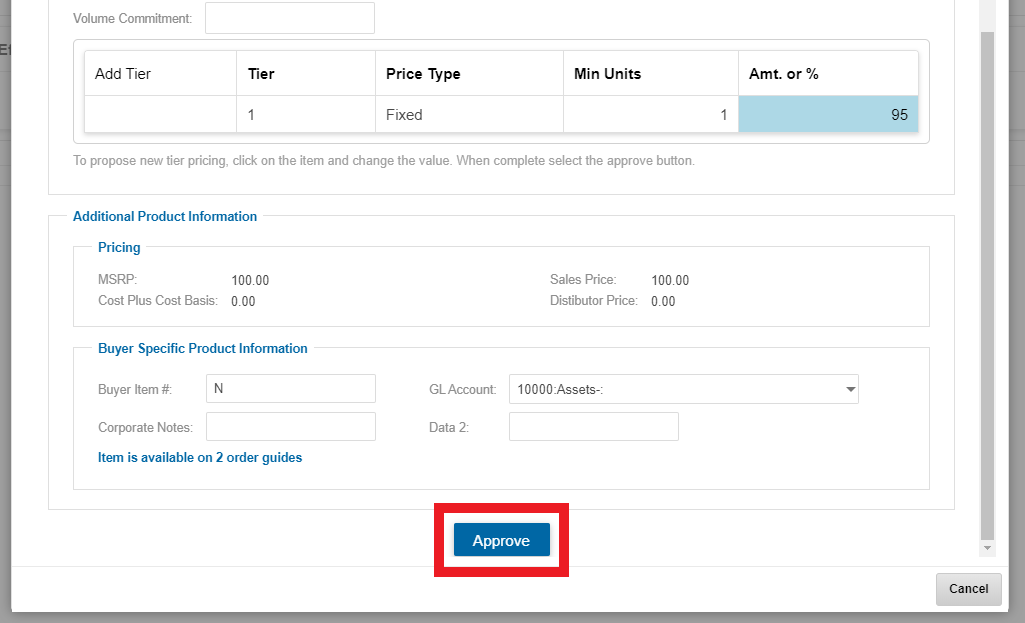The width and height of the screenshot is (1025, 623).
Task: Click the Fixed price type cell
Action: (x=469, y=114)
